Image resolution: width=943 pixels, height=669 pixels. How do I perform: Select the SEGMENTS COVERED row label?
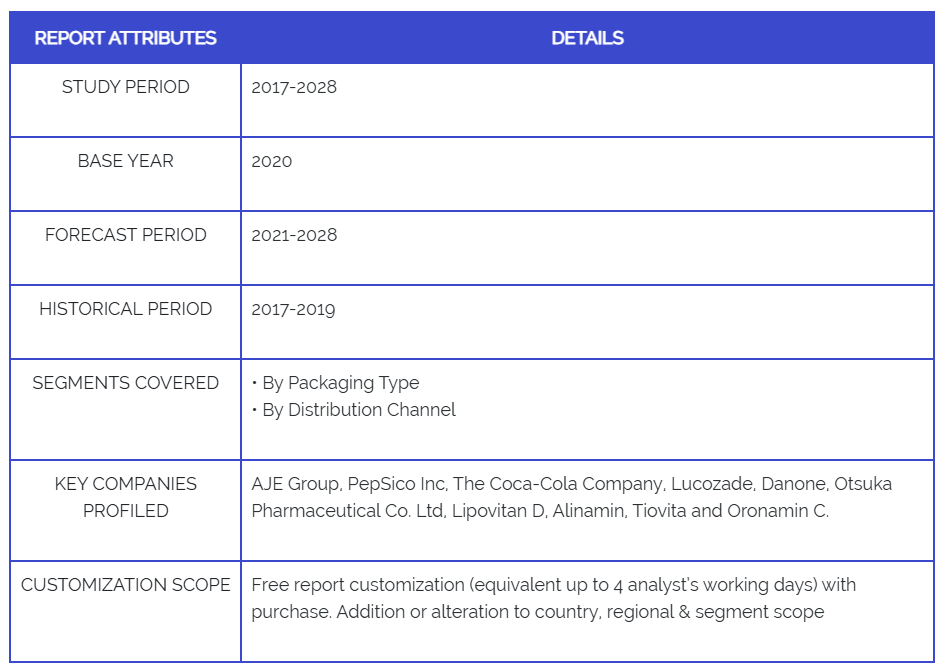[x=125, y=383]
